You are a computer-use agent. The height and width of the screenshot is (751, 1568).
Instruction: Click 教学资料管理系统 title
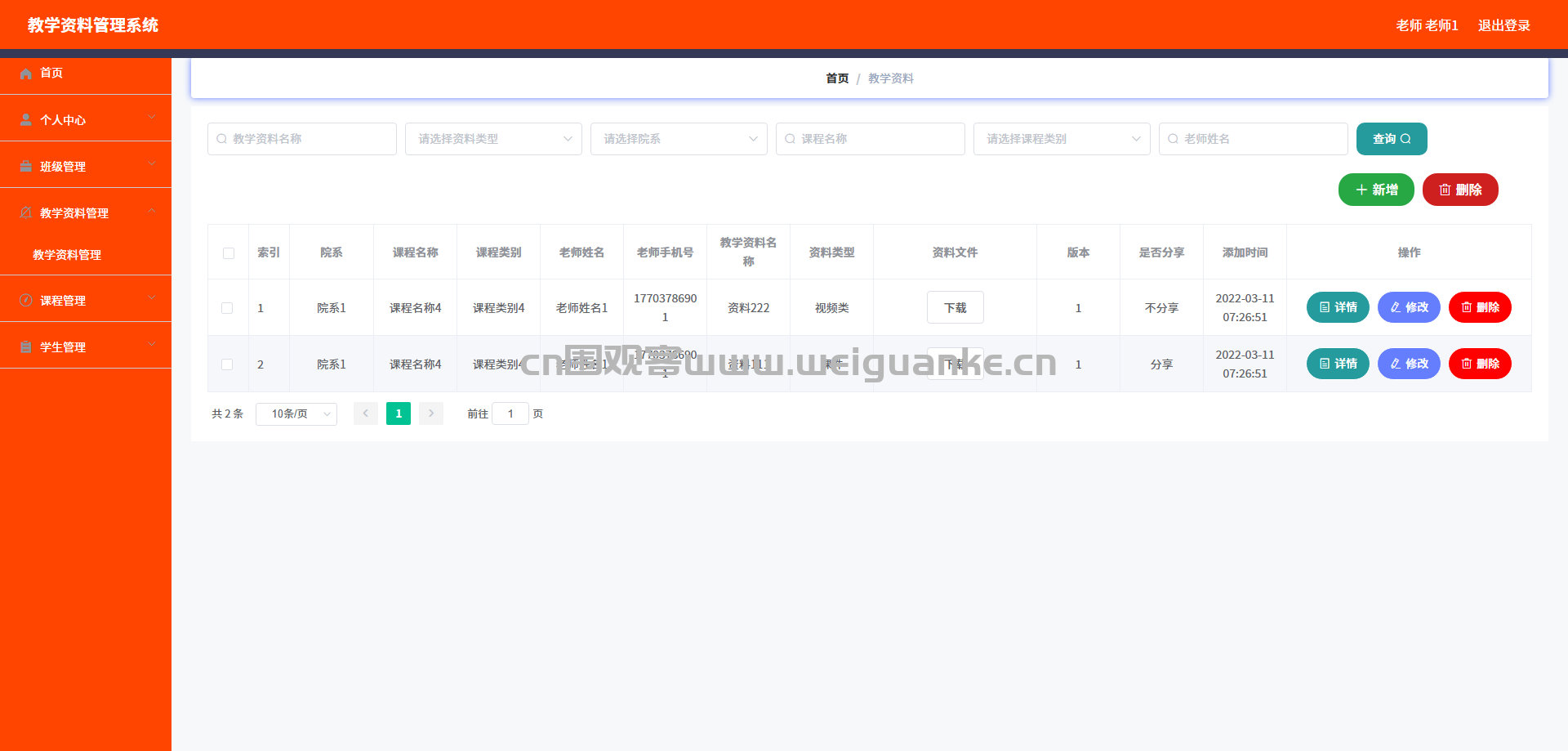(x=93, y=25)
